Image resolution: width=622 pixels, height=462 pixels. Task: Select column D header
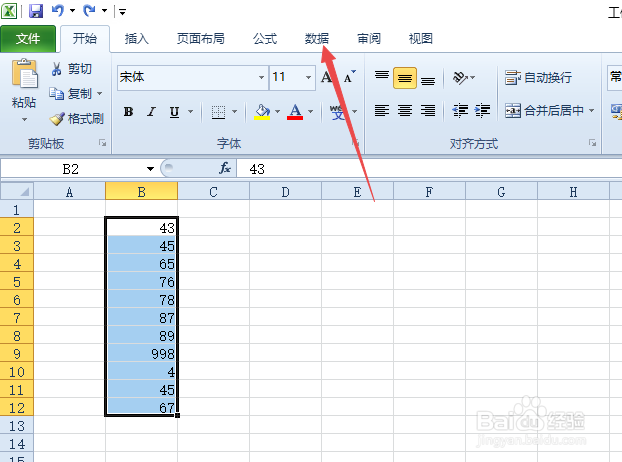coord(286,192)
